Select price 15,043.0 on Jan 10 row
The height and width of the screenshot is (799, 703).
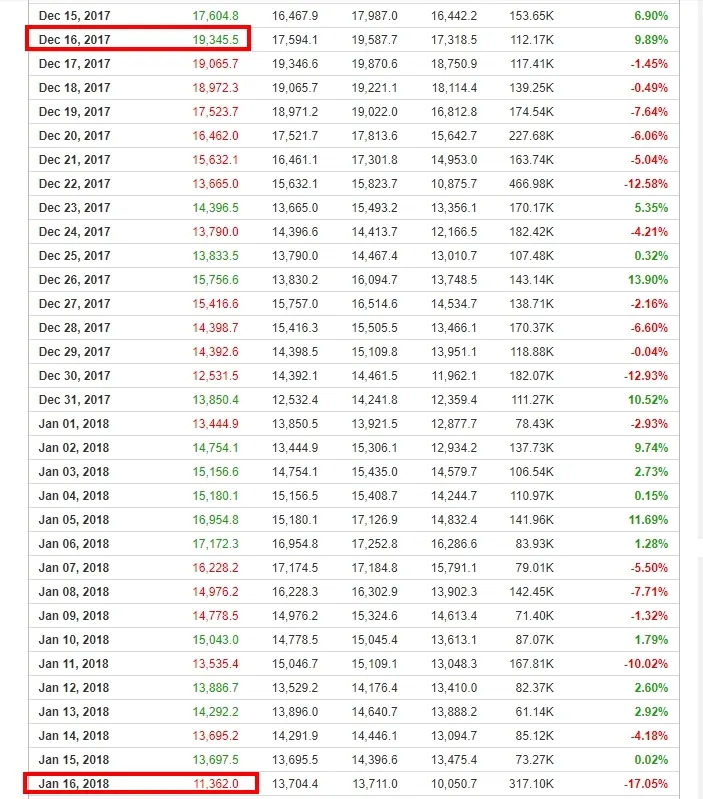pos(215,640)
